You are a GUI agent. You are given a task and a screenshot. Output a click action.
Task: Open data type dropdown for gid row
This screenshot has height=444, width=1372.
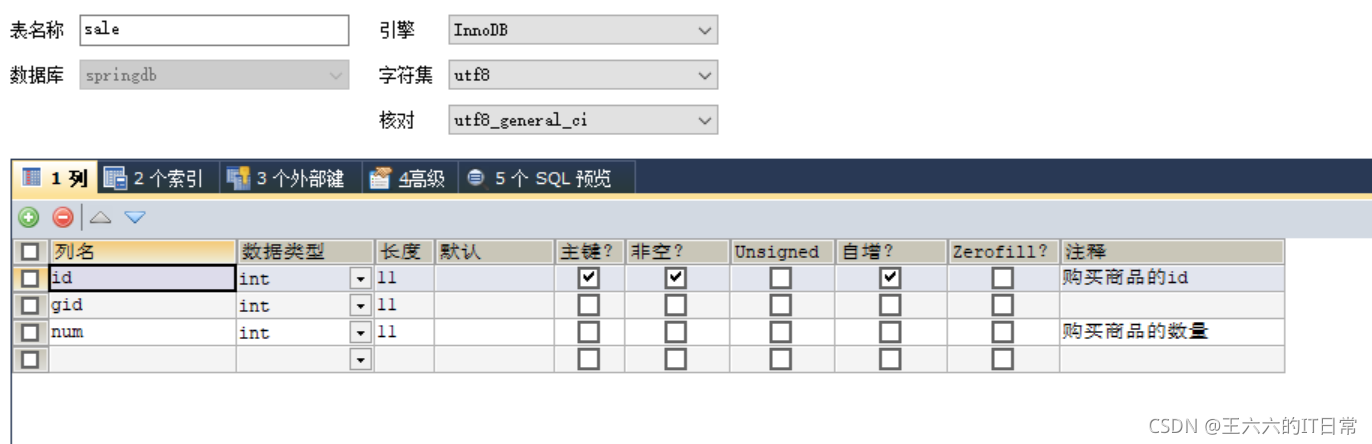(x=361, y=305)
